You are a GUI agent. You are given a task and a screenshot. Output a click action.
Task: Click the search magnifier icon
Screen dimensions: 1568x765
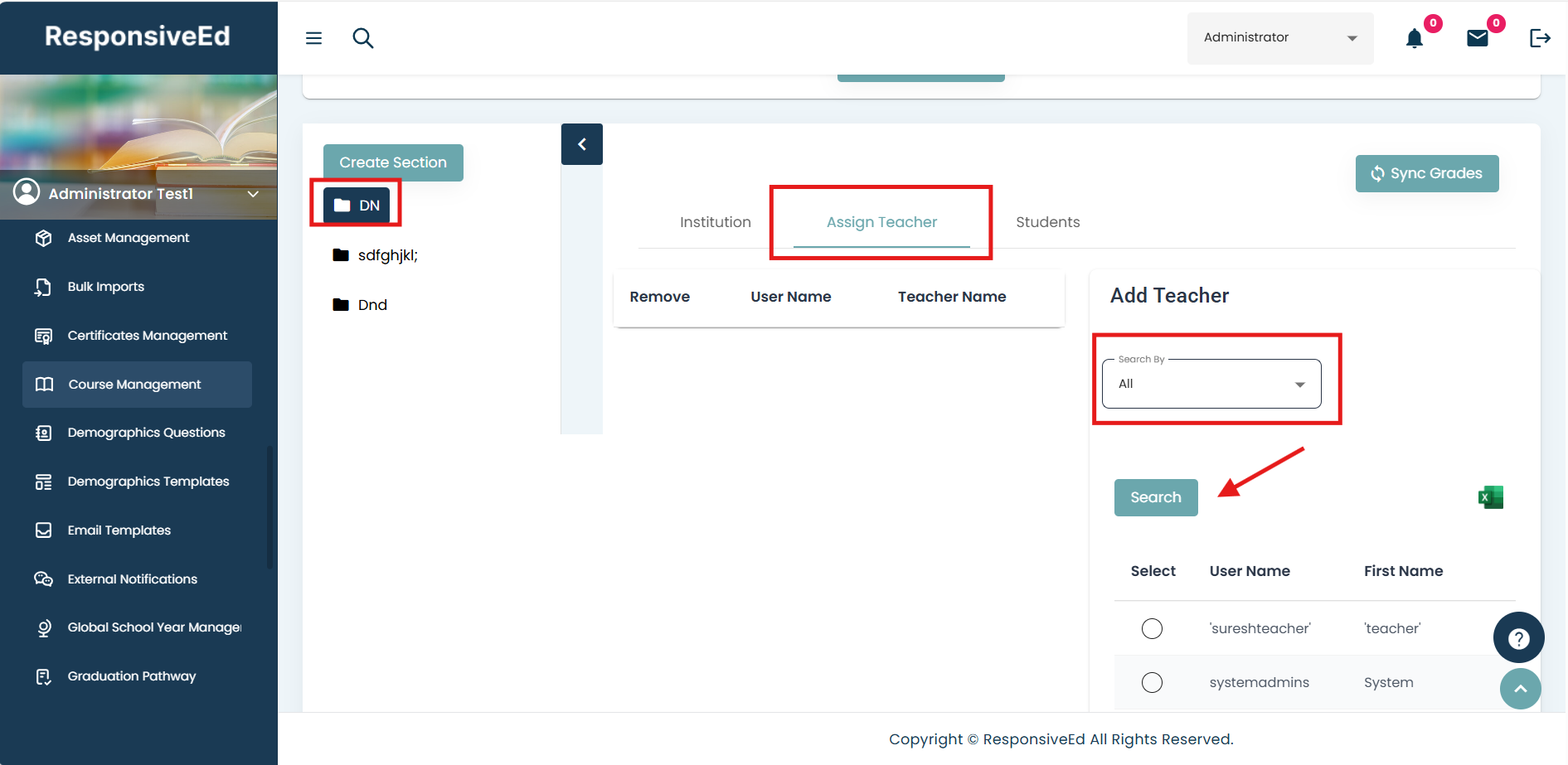click(x=363, y=38)
